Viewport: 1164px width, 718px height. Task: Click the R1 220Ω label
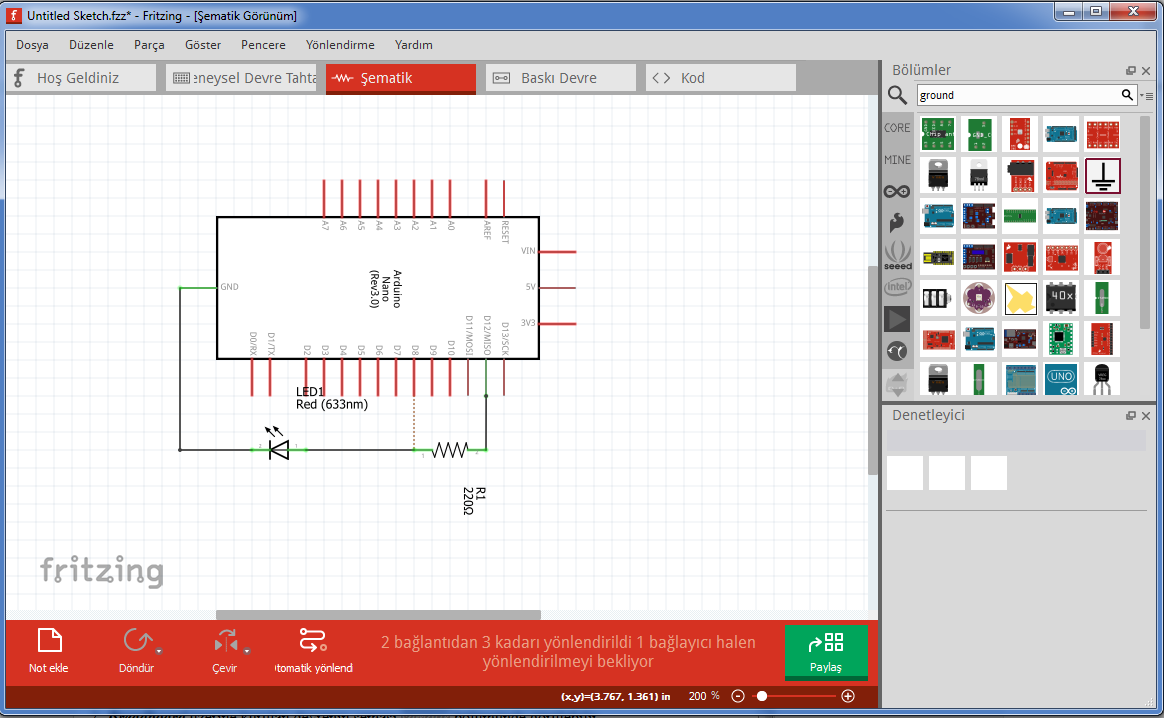point(474,500)
